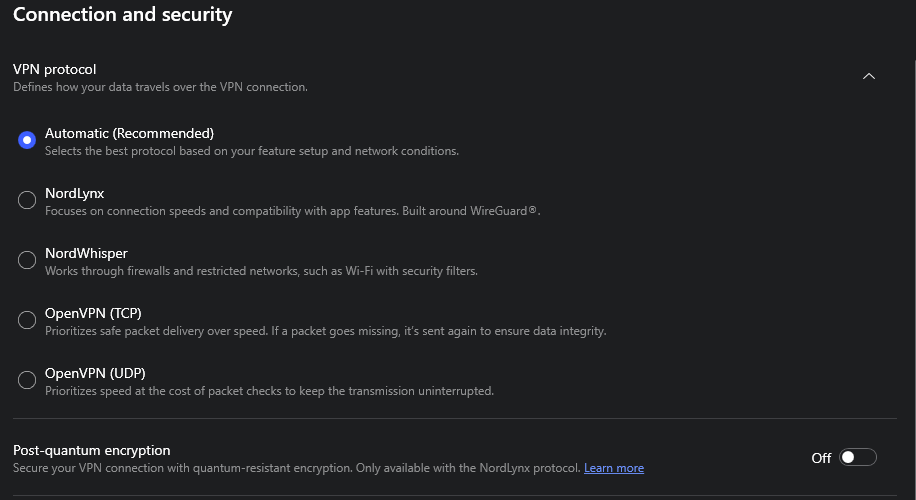
Task: Click the Off status text beside toggle
Action: click(x=821, y=458)
